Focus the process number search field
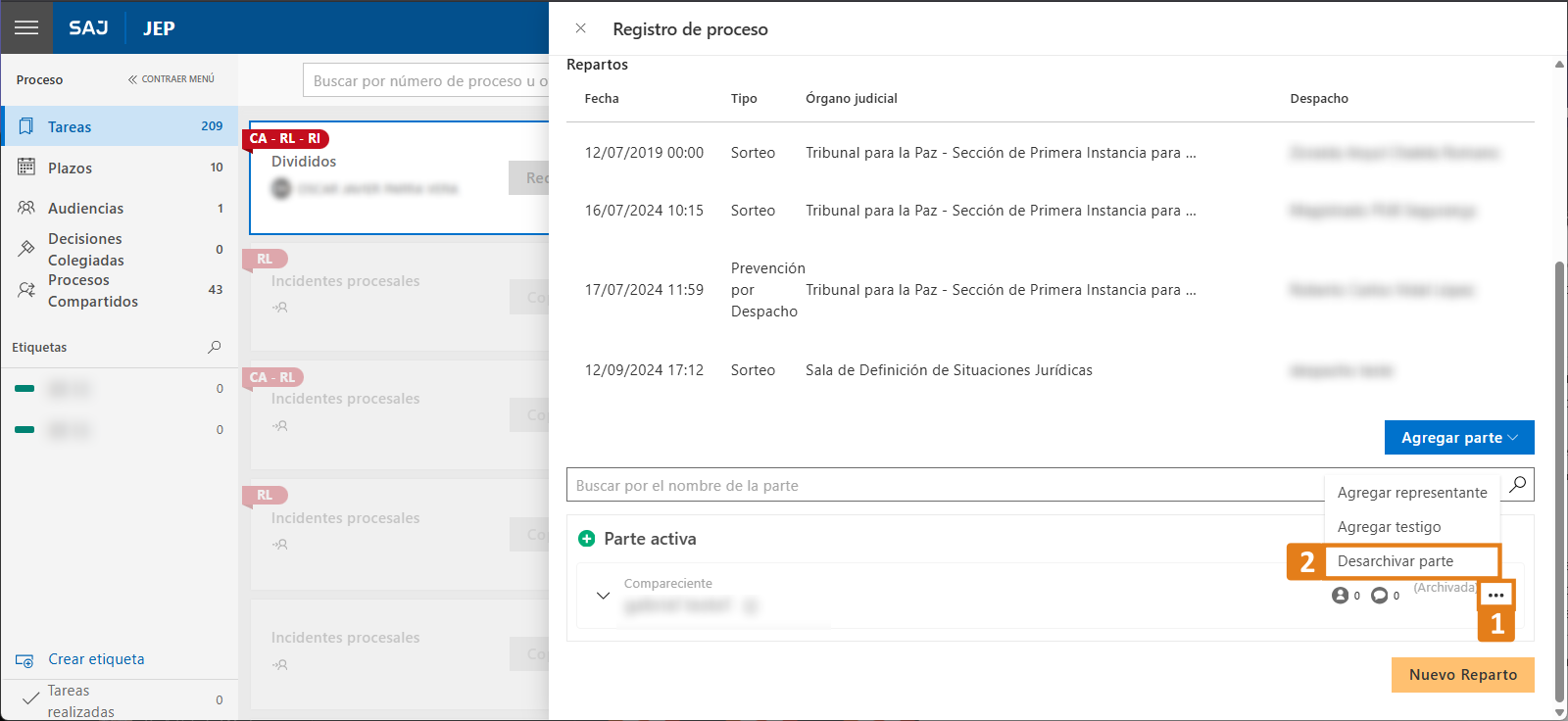The height and width of the screenshot is (721, 1568). pyautogui.click(x=426, y=81)
